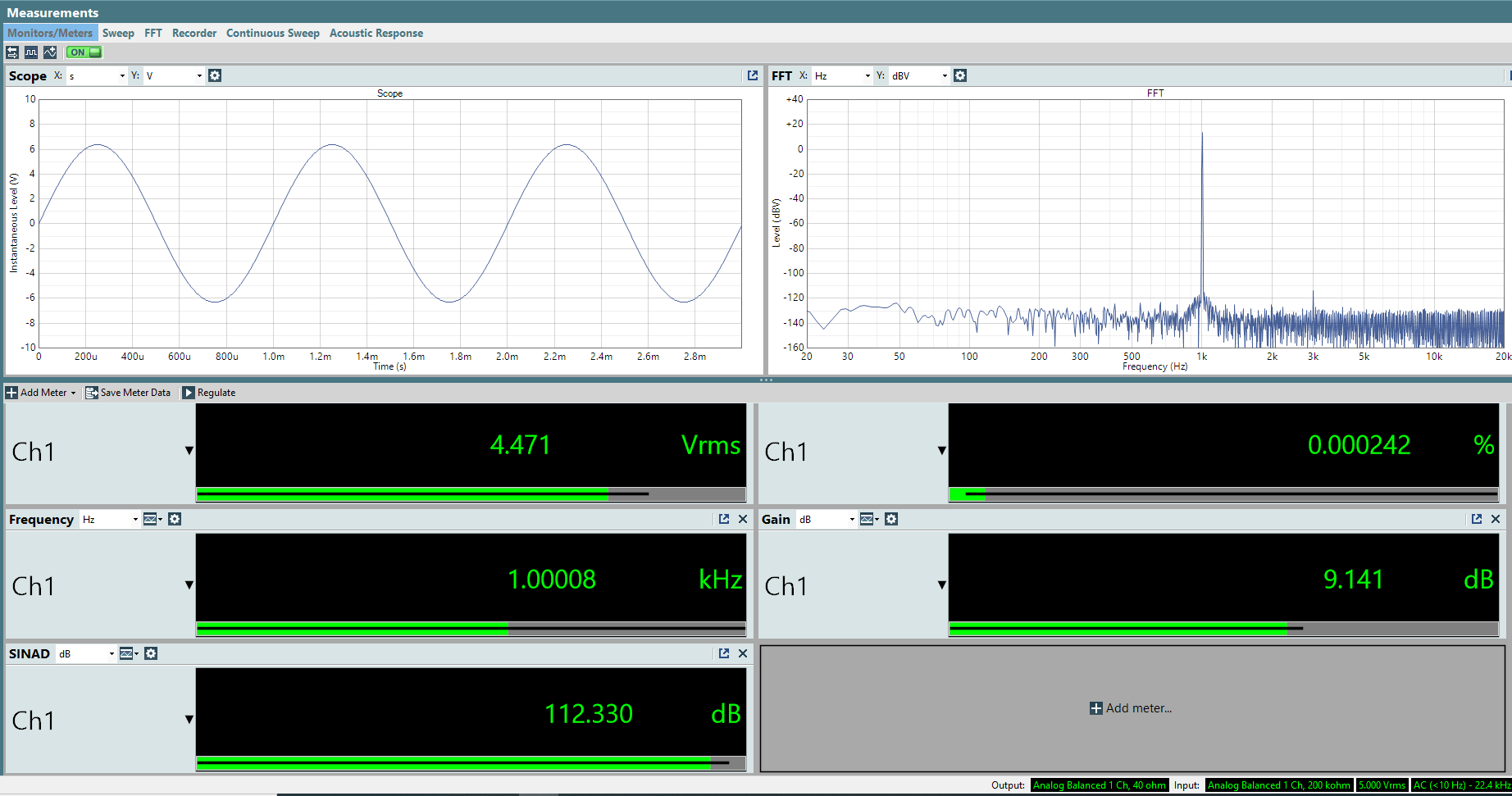This screenshot has width=1512, height=796.
Task: Click Output Analog Balanced 40 ohm status
Action: (1099, 785)
